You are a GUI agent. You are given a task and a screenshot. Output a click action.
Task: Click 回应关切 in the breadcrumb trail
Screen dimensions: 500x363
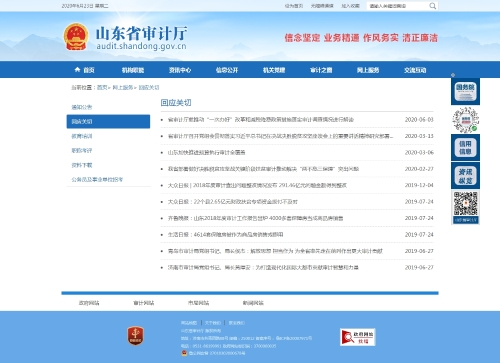tap(149, 87)
